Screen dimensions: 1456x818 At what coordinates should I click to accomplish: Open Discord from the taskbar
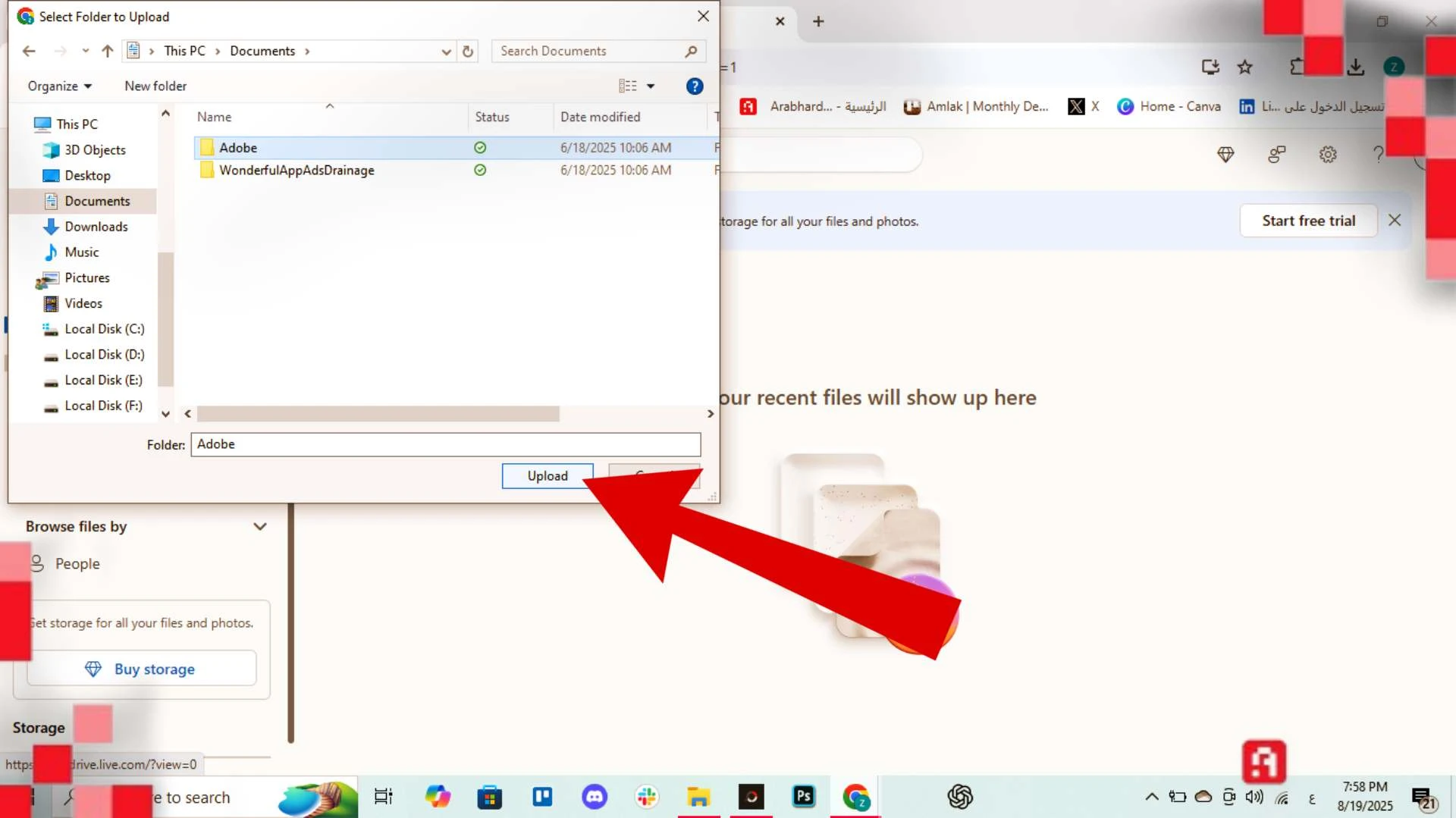(x=595, y=797)
